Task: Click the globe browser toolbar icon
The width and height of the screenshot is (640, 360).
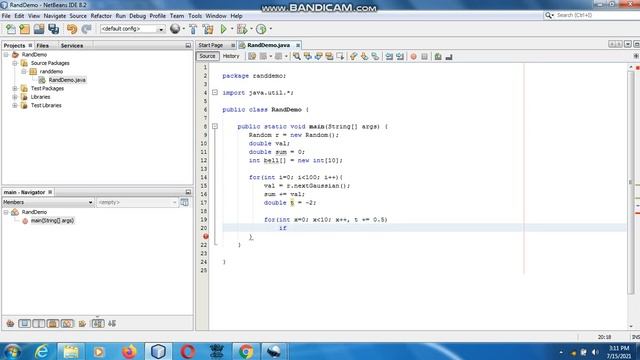Action: coord(175,29)
